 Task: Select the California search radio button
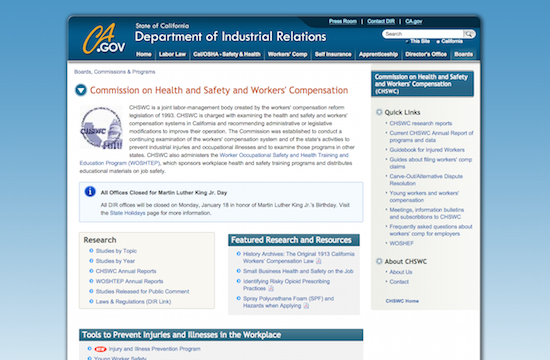438,41
